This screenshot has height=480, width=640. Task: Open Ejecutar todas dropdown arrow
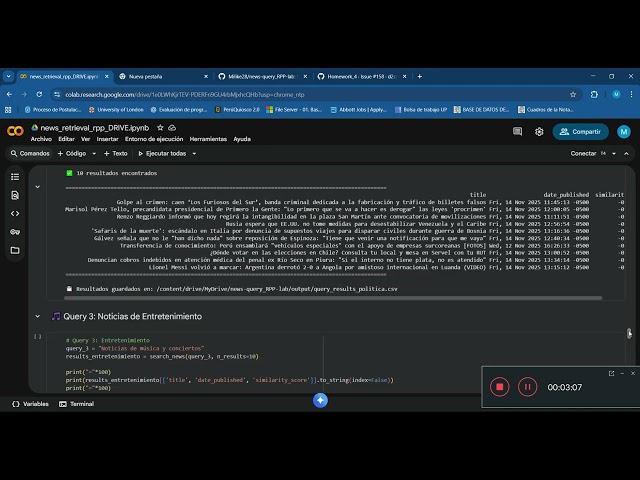(194, 153)
